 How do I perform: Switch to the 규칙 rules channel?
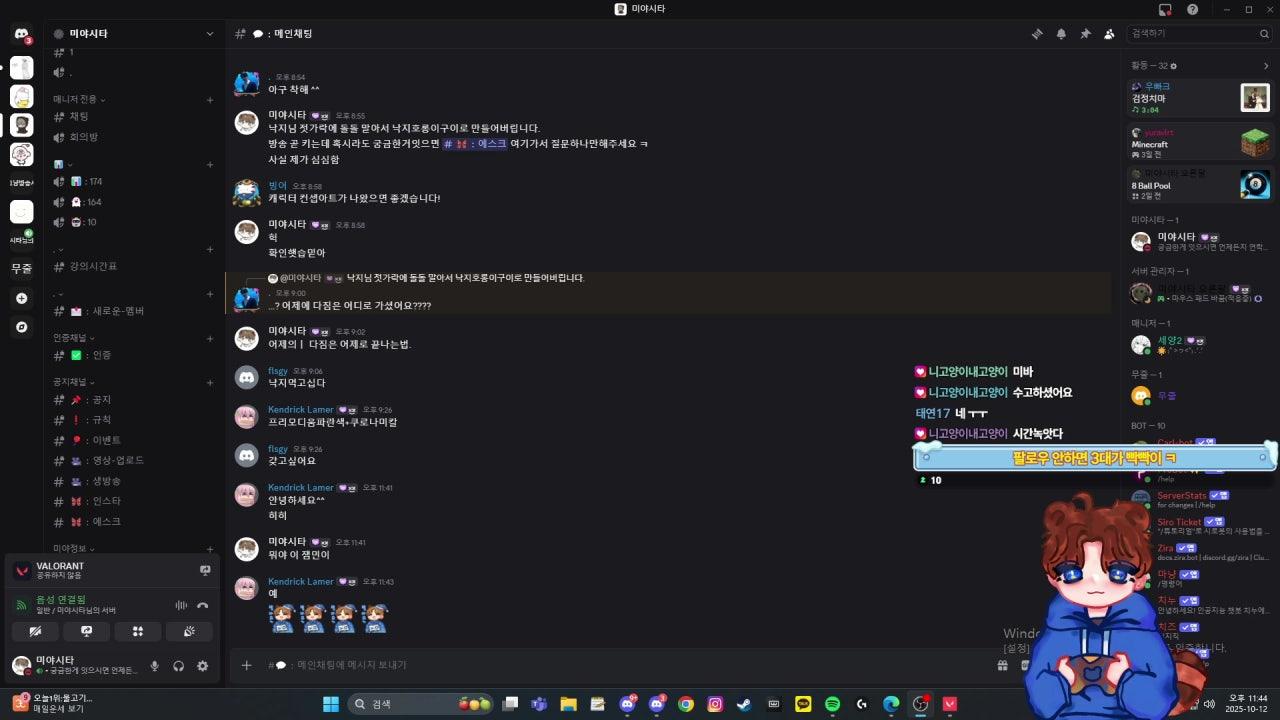101,420
